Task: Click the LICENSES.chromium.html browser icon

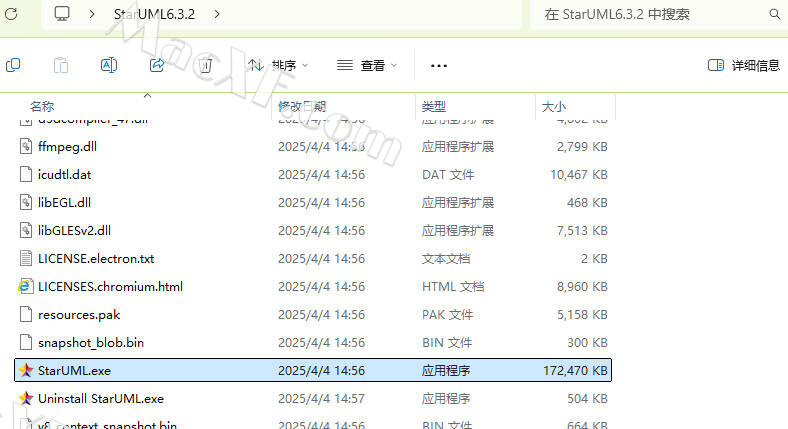Action: point(26,287)
